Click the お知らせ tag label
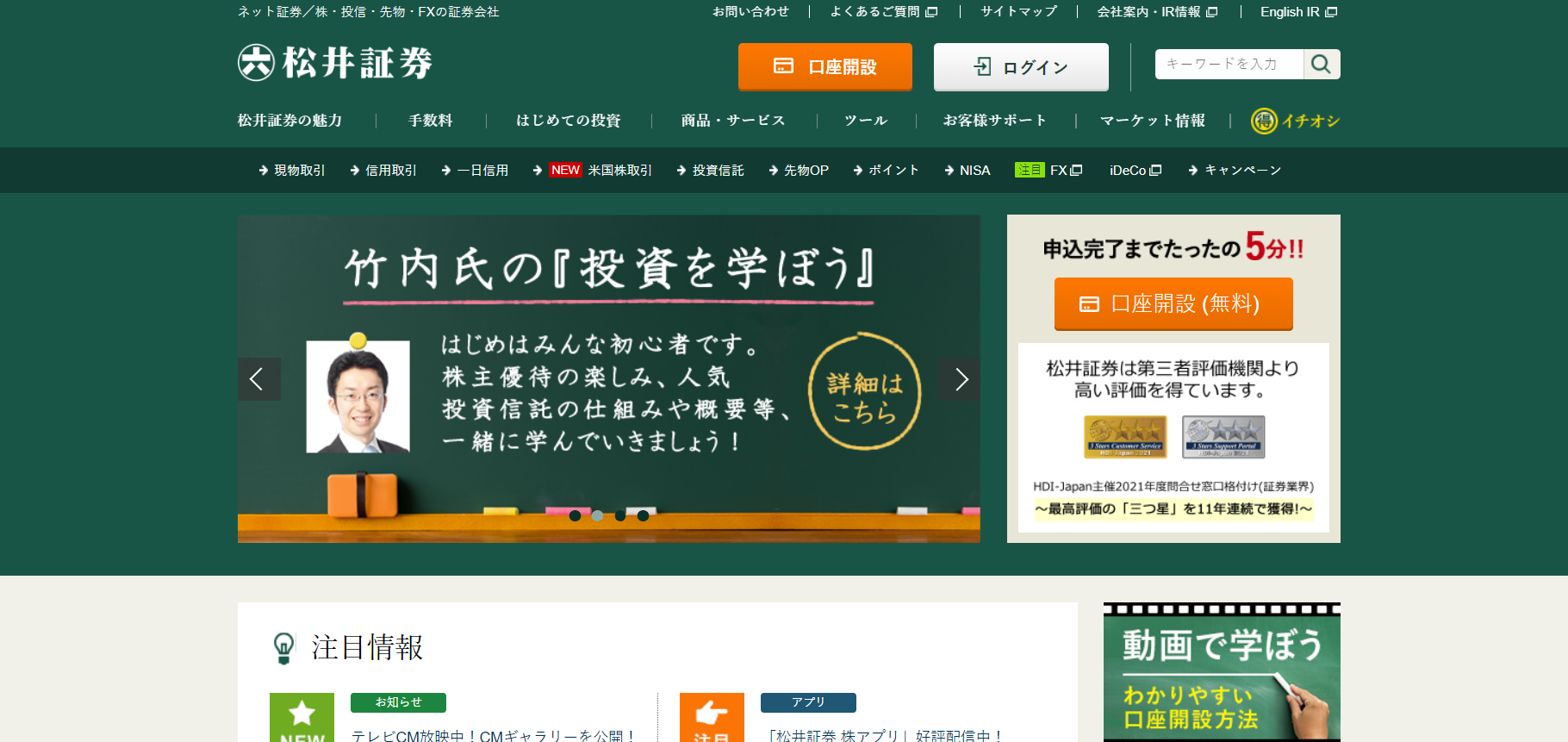Viewport: 1568px width, 742px height. 398,702
